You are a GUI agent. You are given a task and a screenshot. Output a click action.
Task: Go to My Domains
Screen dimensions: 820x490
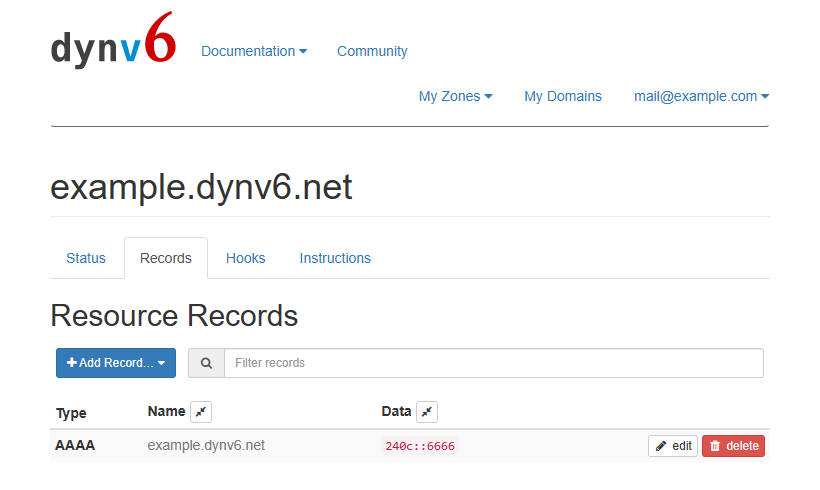click(x=563, y=96)
